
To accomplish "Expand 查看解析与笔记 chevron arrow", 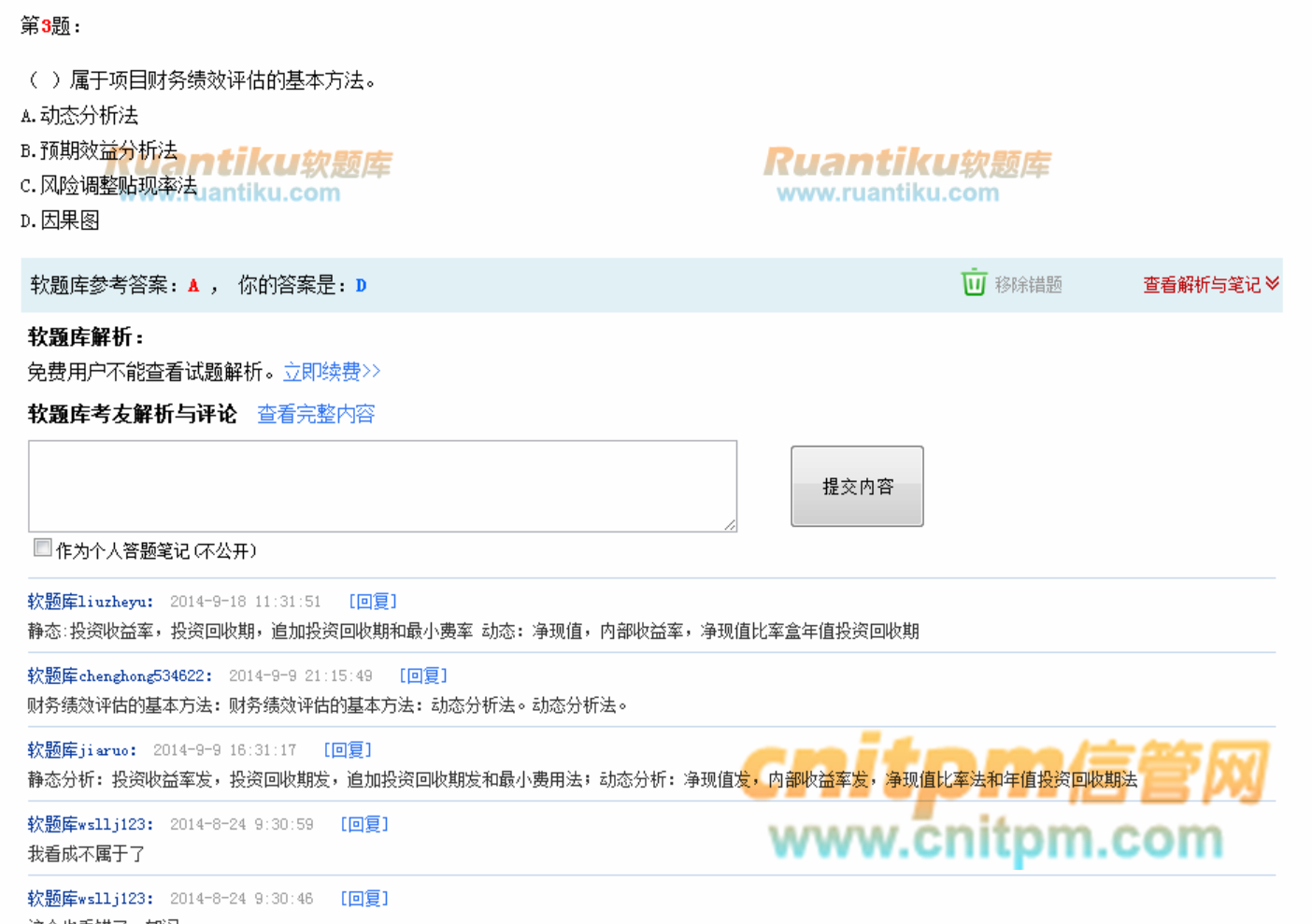I will (x=1272, y=284).
